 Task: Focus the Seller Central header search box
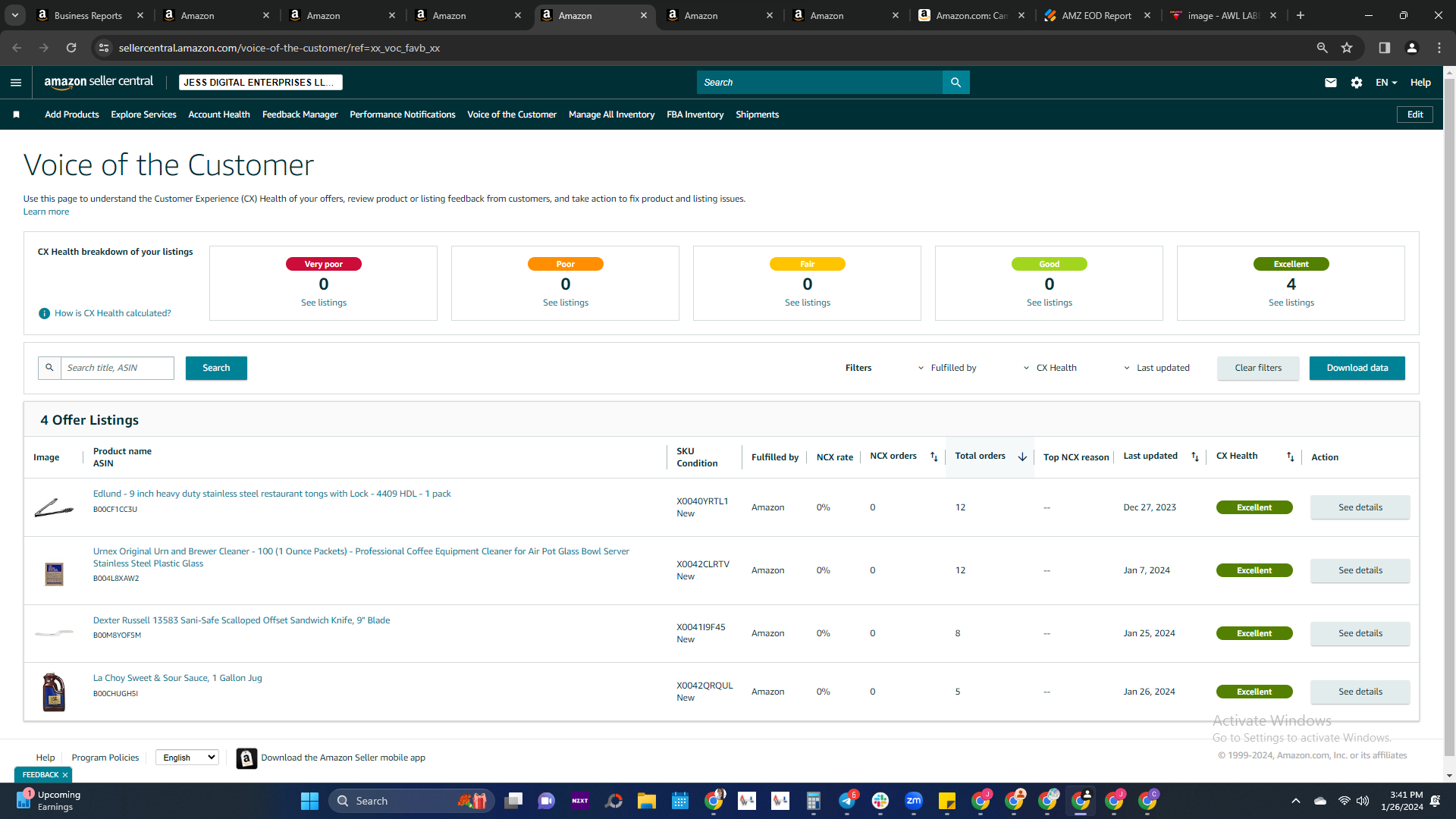click(x=820, y=83)
